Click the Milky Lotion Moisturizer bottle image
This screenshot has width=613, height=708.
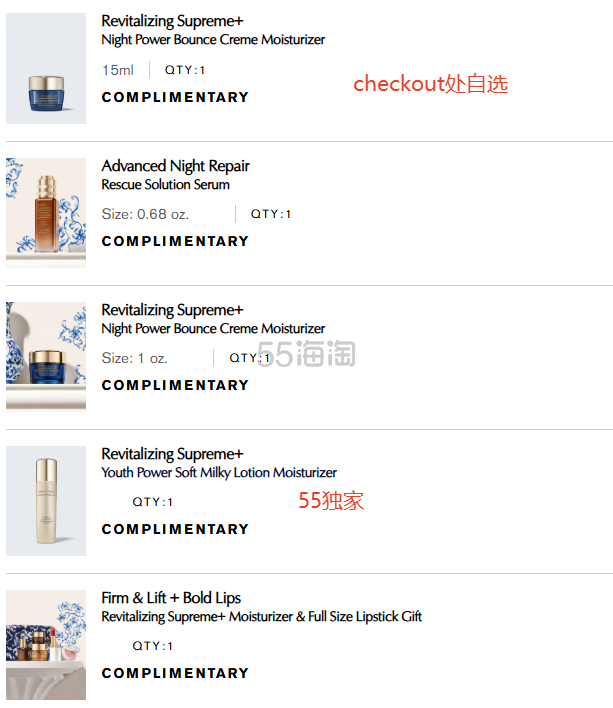click(x=46, y=501)
